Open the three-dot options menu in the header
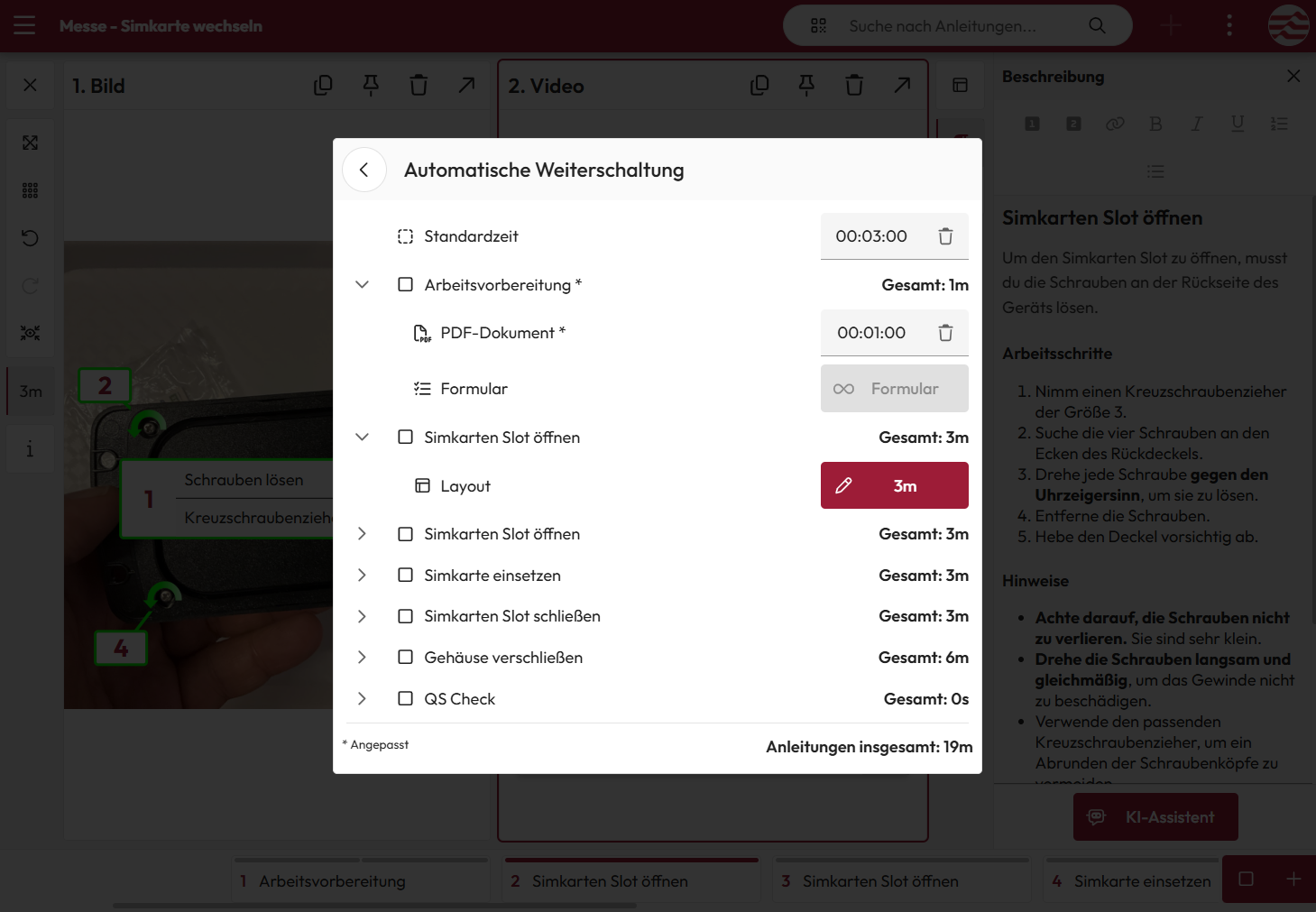Viewport: 1316px width, 912px height. (1229, 26)
